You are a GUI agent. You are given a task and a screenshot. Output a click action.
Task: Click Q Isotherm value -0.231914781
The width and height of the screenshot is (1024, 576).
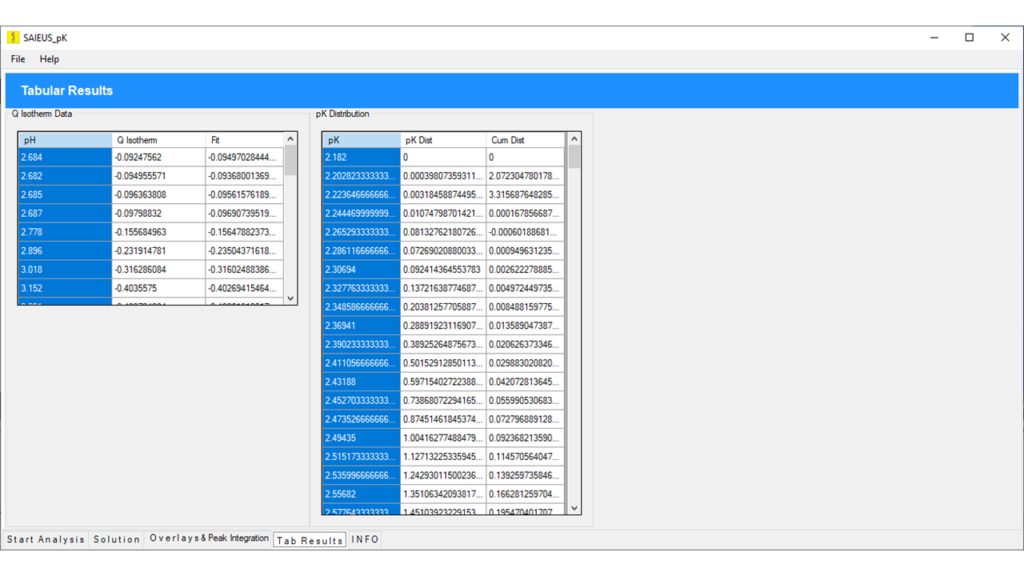[x=159, y=251]
